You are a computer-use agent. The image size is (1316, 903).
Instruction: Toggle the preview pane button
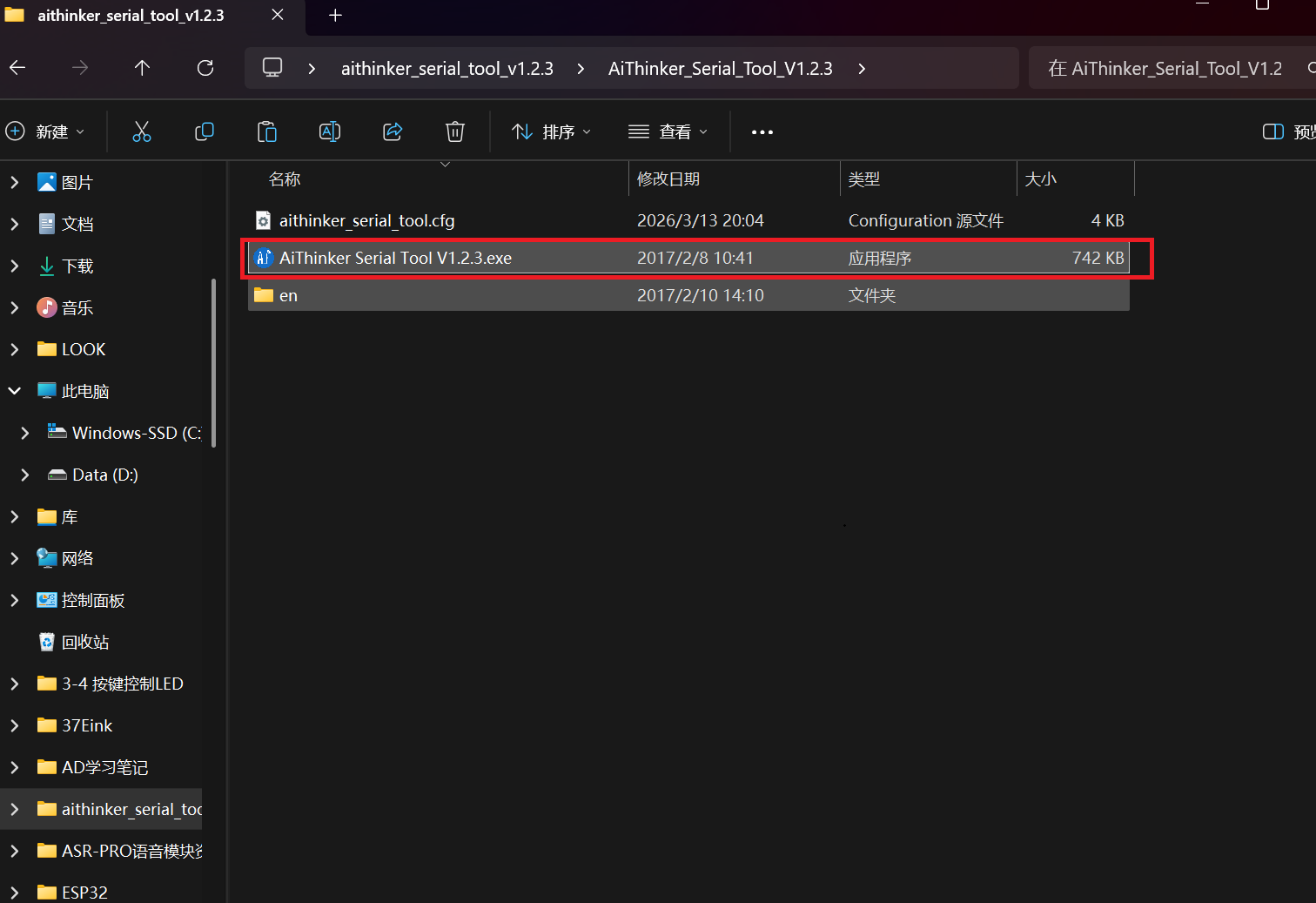1288,131
